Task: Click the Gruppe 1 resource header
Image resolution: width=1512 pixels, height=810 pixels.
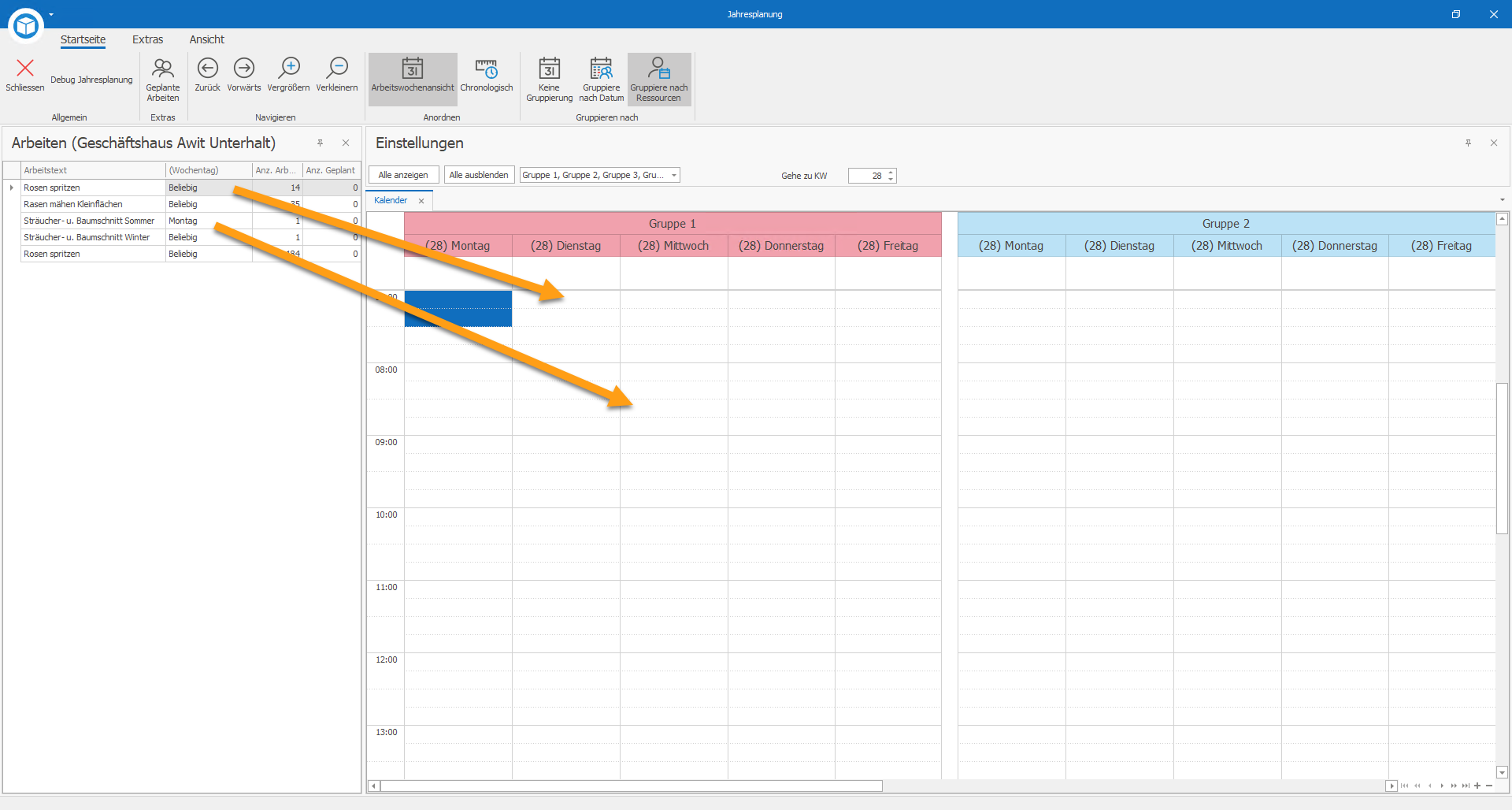Action: pos(673,224)
